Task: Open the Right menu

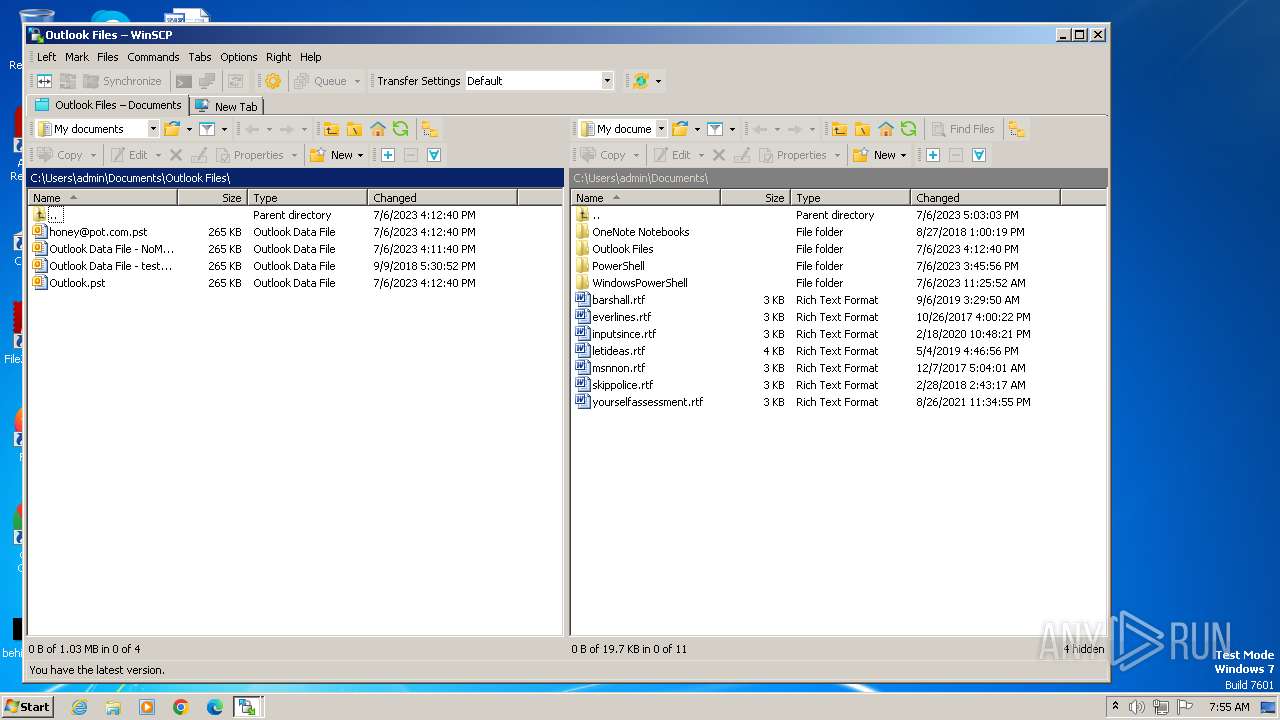Action: [279, 57]
